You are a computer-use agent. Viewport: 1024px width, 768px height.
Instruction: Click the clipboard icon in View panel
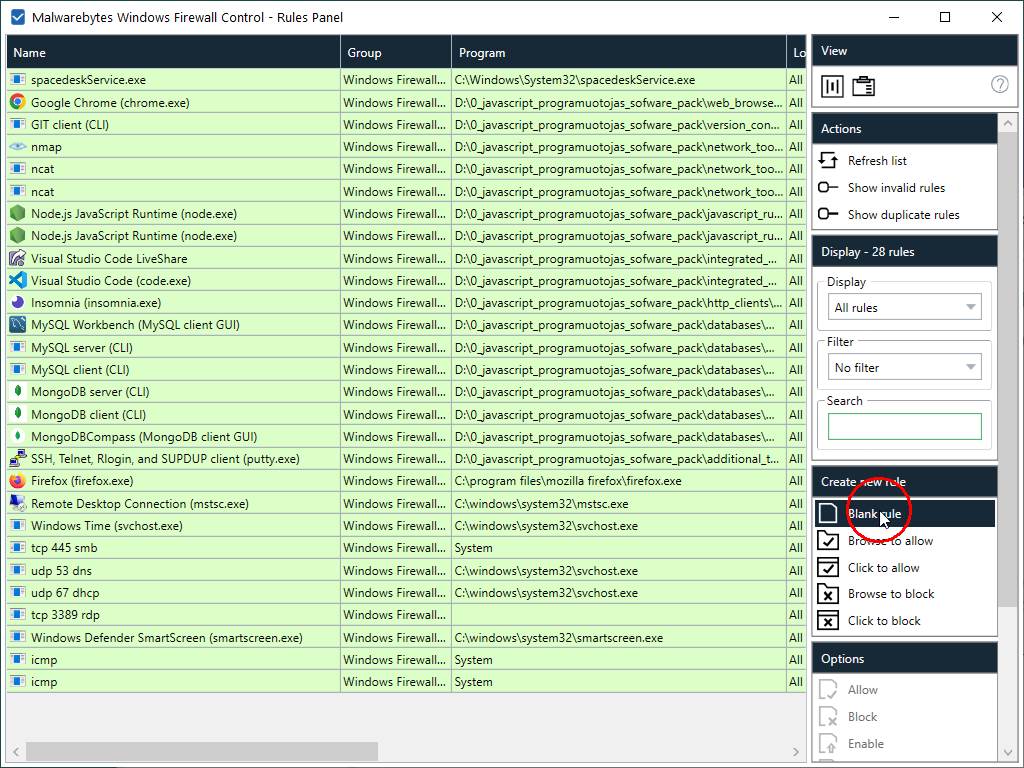coord(863,86)
